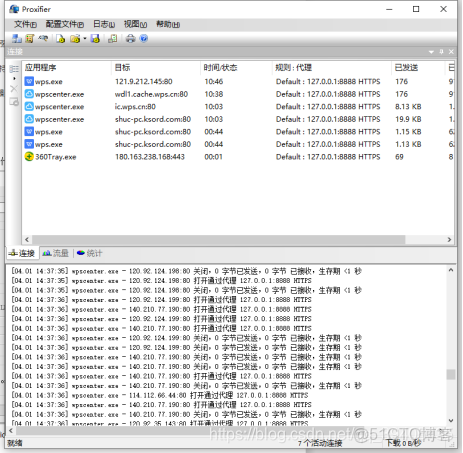Click the blue help toolbar icon

pyautogui.click(x=144, y=39)
